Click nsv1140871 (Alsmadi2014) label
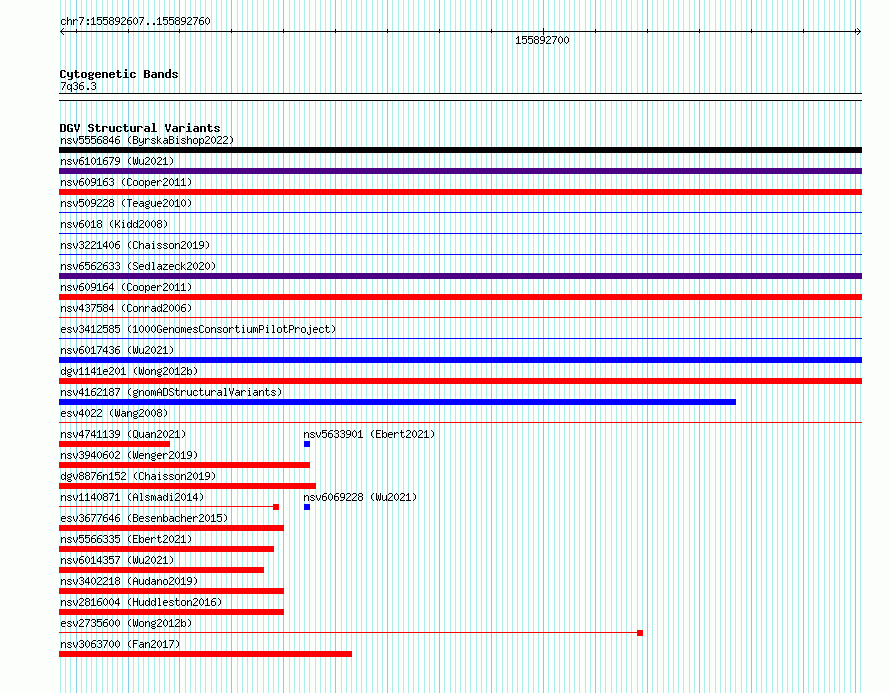This screenshot has width=890, height=693. point(132,497)
